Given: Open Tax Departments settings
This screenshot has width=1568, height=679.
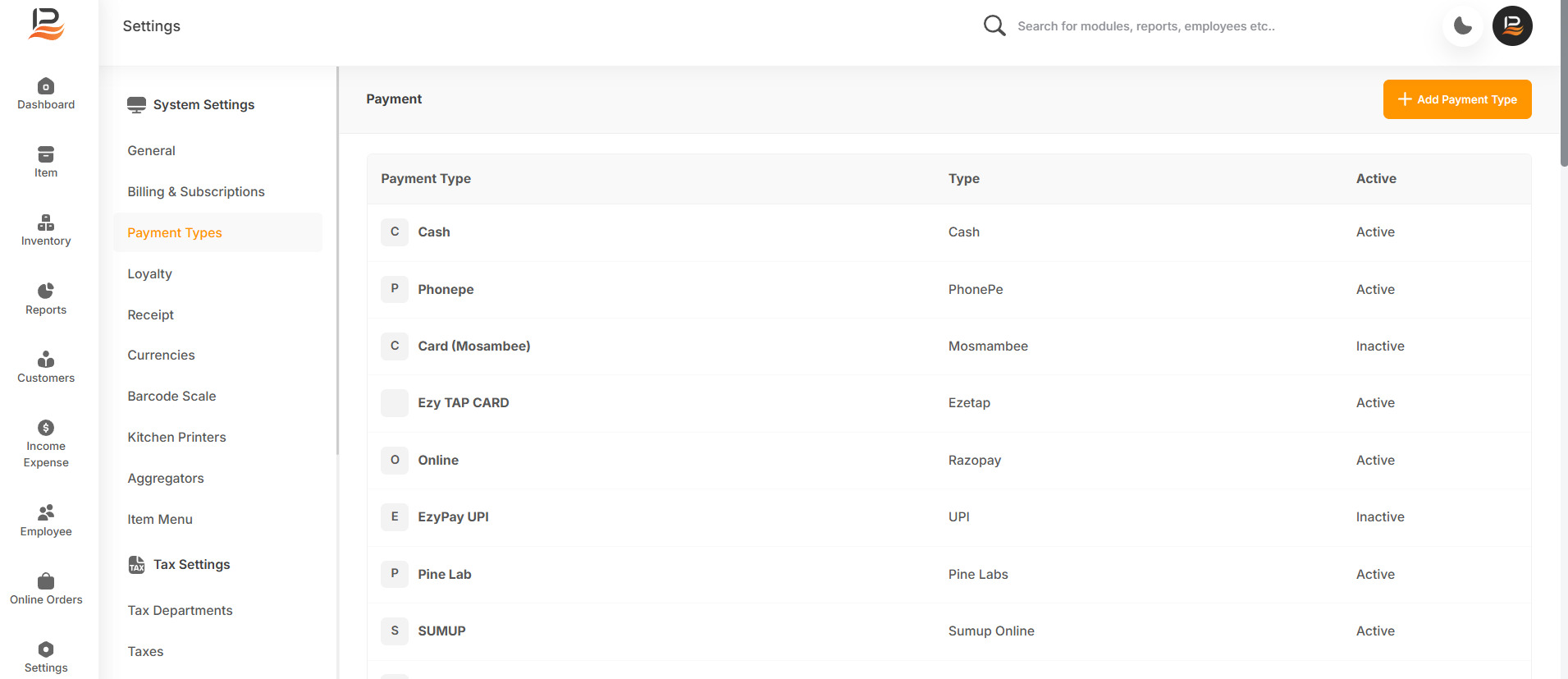Looking at the screenshot, I should tap(180, 611).
